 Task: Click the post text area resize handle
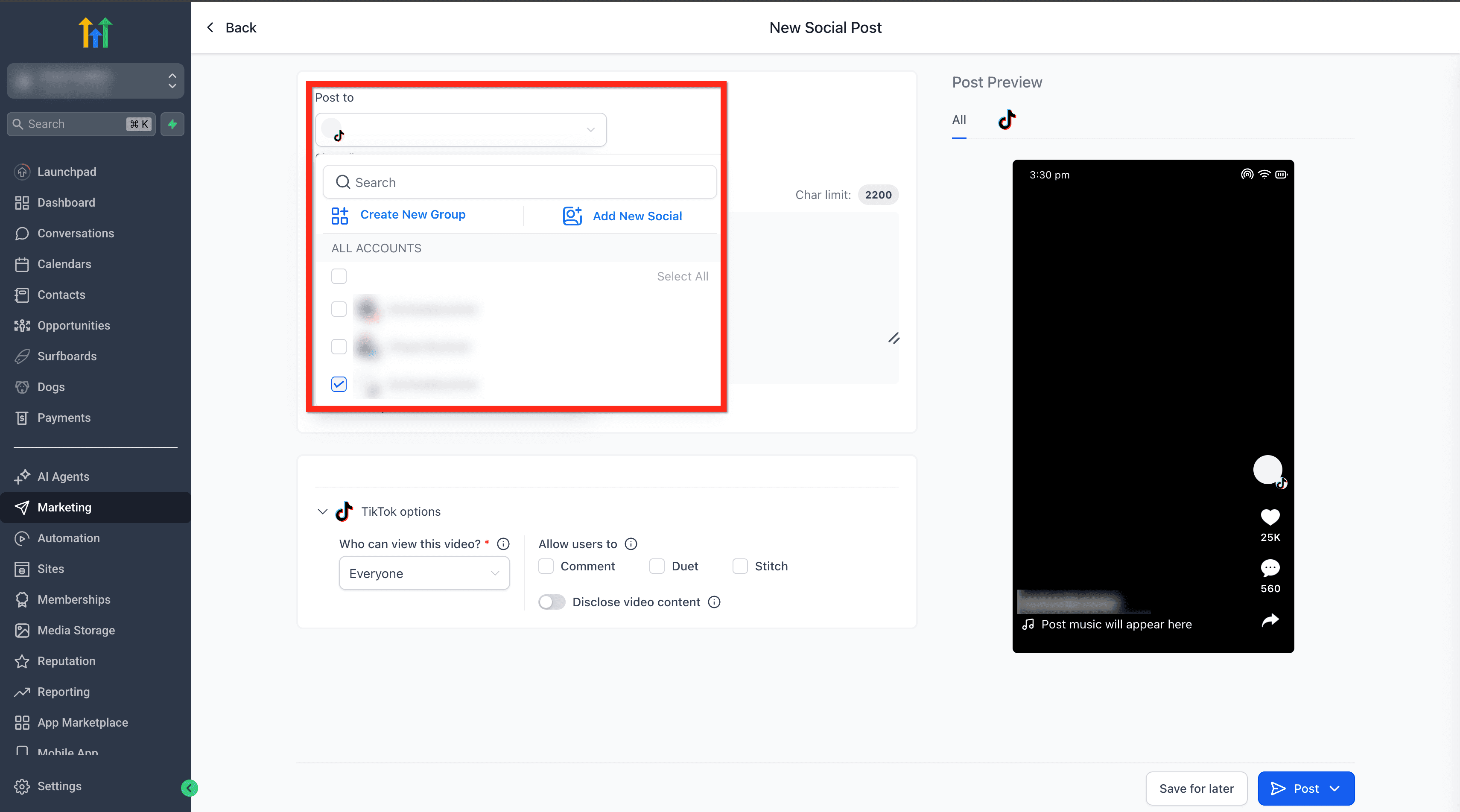point(894,338)
